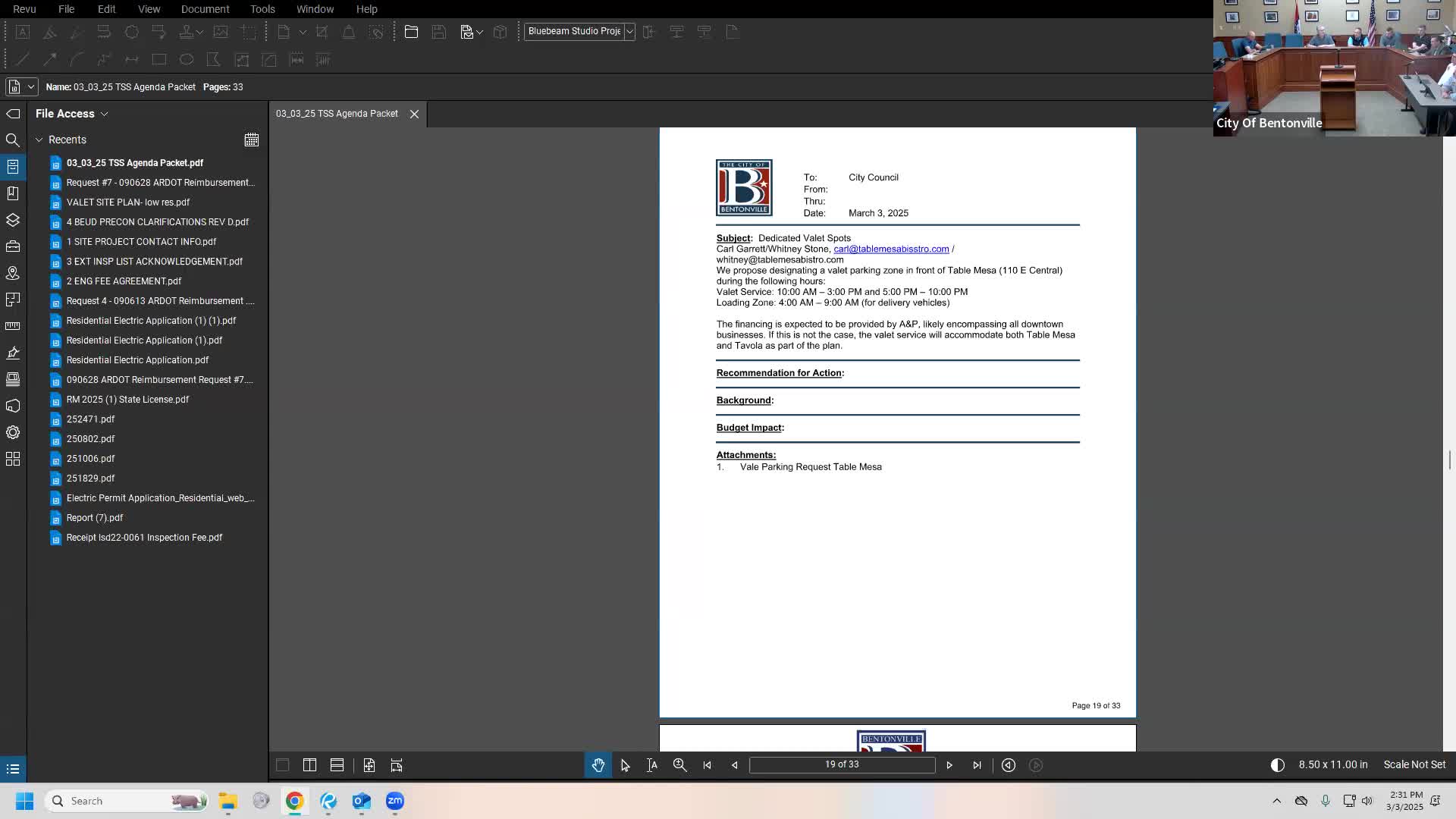
Task: Go to previous page arrow
Action: click(735, 765)
